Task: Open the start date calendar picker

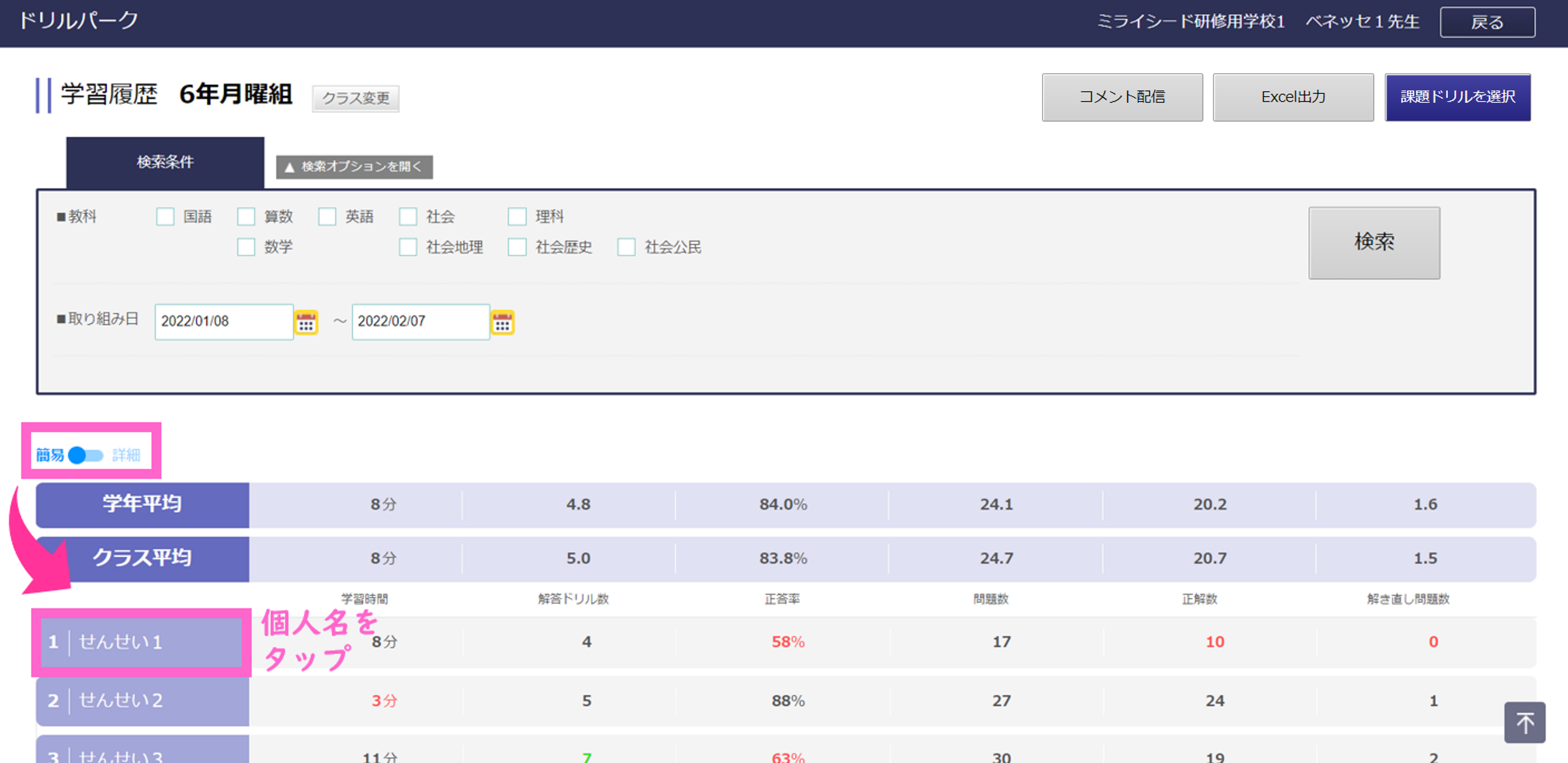Action: (306, 322)
